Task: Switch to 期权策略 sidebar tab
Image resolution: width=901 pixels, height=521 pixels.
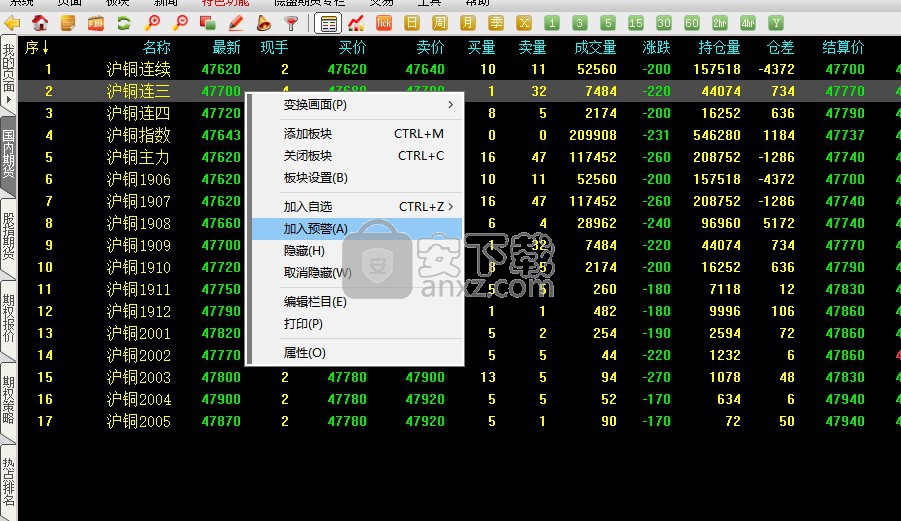Action: point(9,400)
